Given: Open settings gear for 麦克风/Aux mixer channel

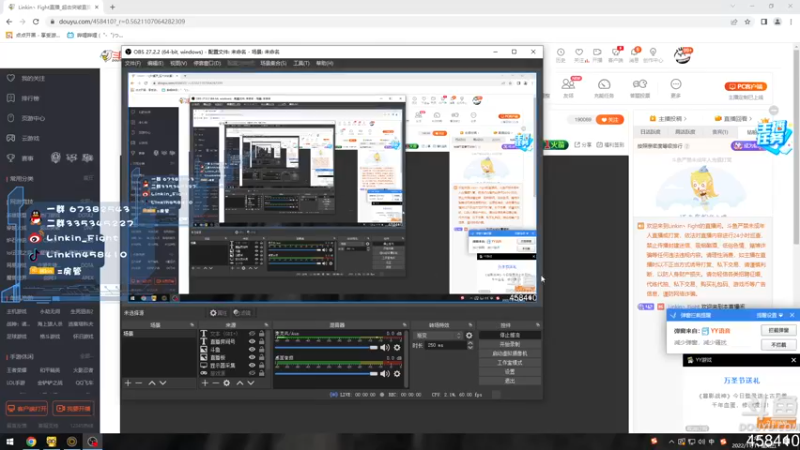Looking at the screenshot, I should point(397,347).
